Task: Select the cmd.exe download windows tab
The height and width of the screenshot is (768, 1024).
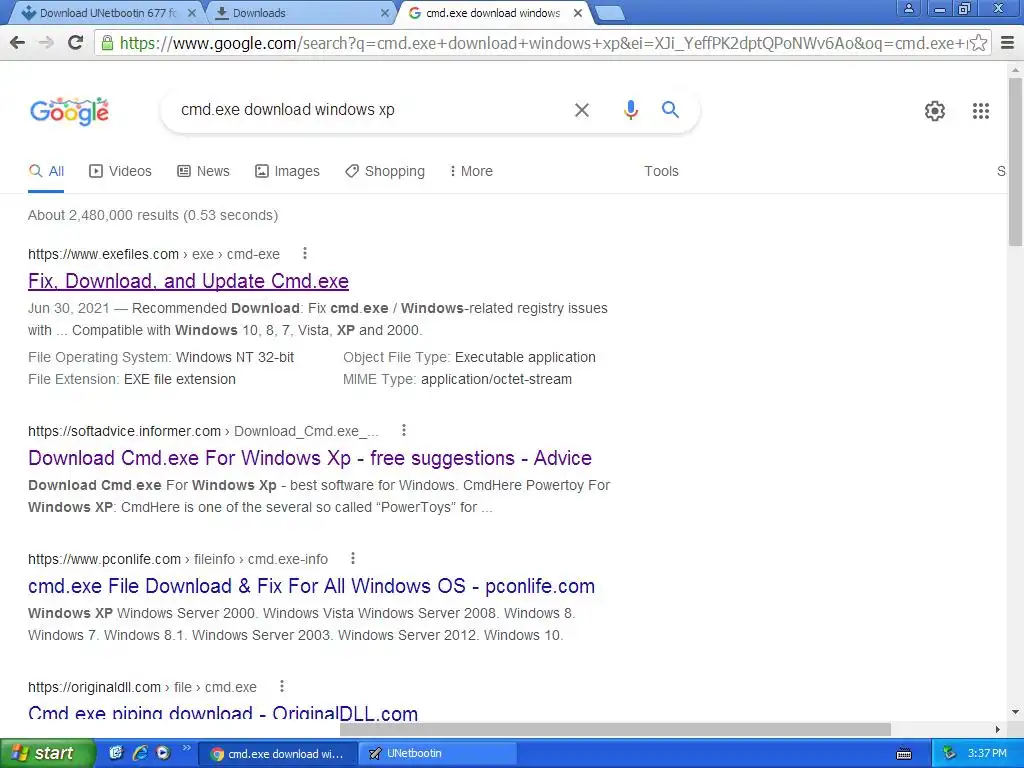Action: [x=493, y=12]
